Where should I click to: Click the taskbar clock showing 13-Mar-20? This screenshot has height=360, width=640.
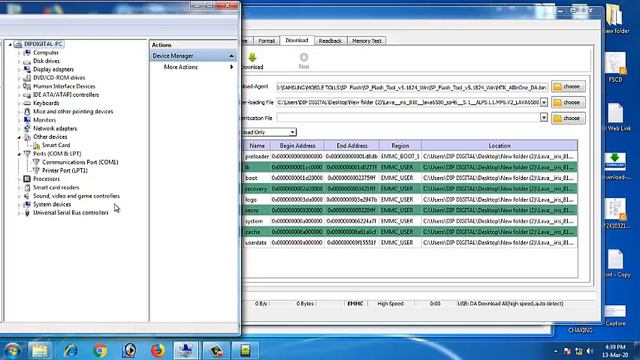click(x=616, y=351)
